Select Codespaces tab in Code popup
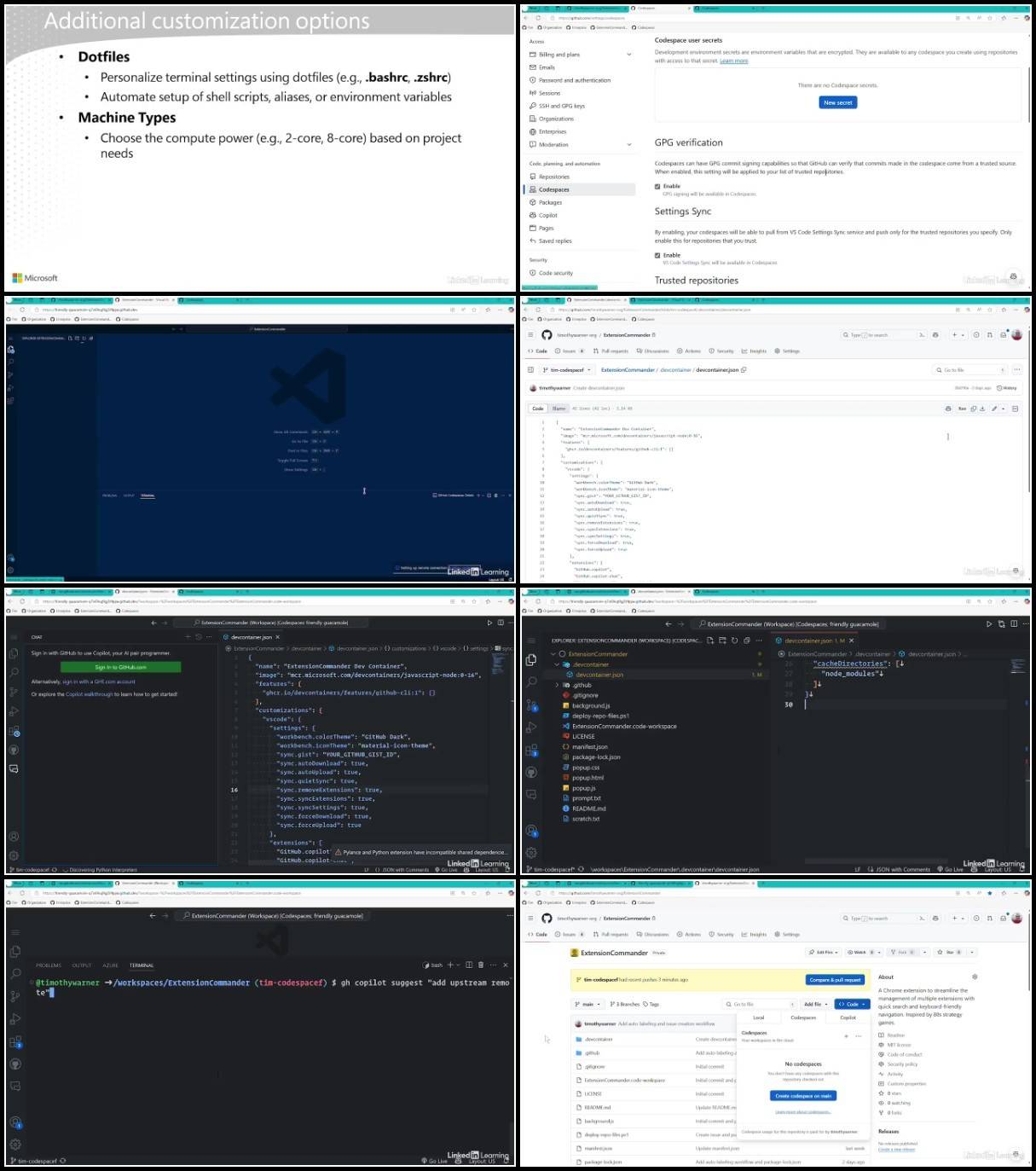 [x=803, y=1017]
